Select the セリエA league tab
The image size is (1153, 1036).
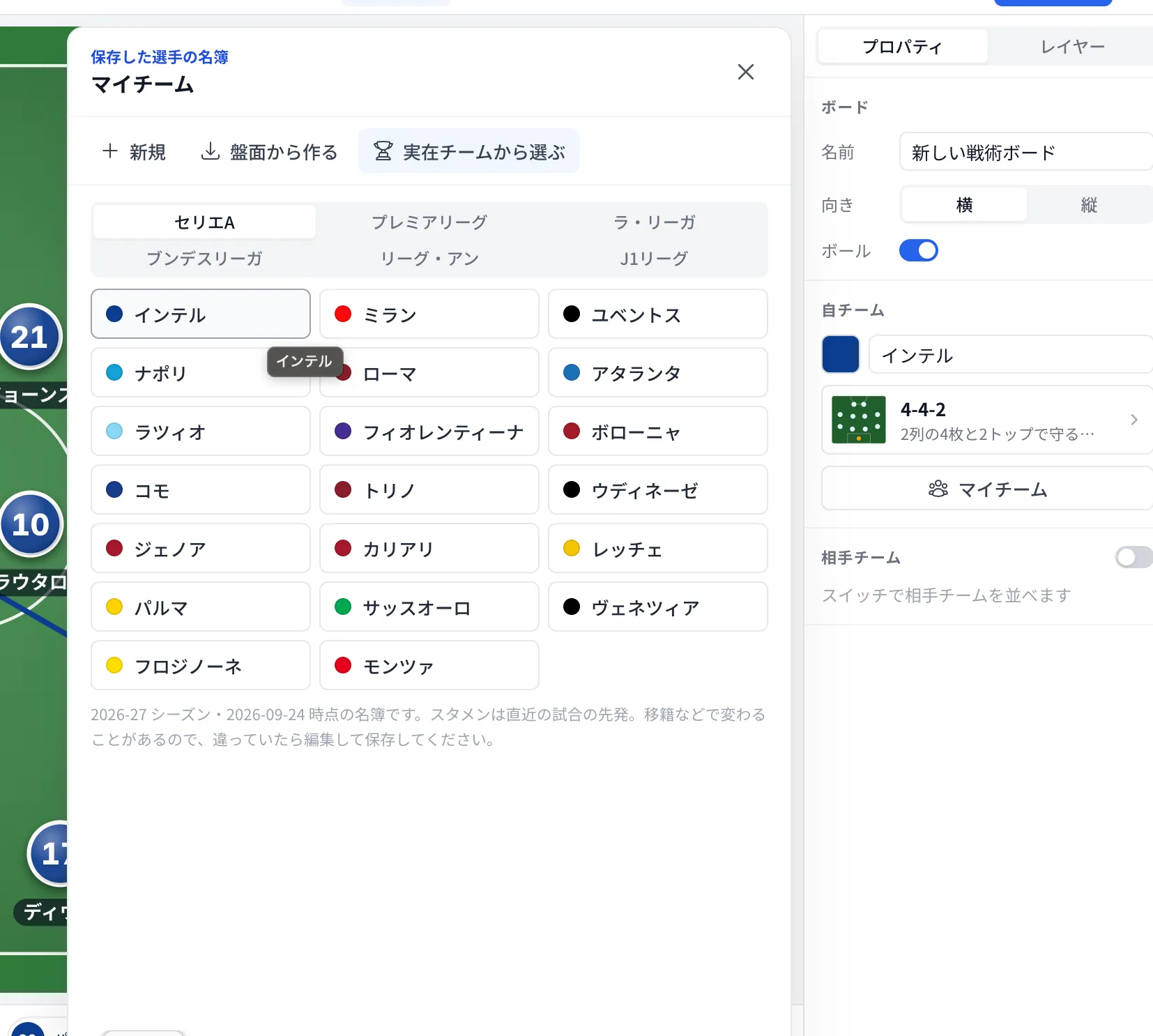[x=204, y=222]
